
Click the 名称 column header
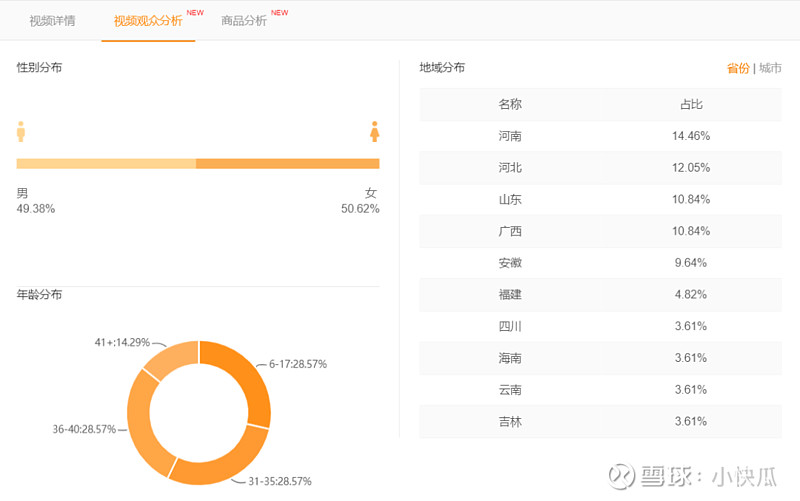tap(510, 105)
